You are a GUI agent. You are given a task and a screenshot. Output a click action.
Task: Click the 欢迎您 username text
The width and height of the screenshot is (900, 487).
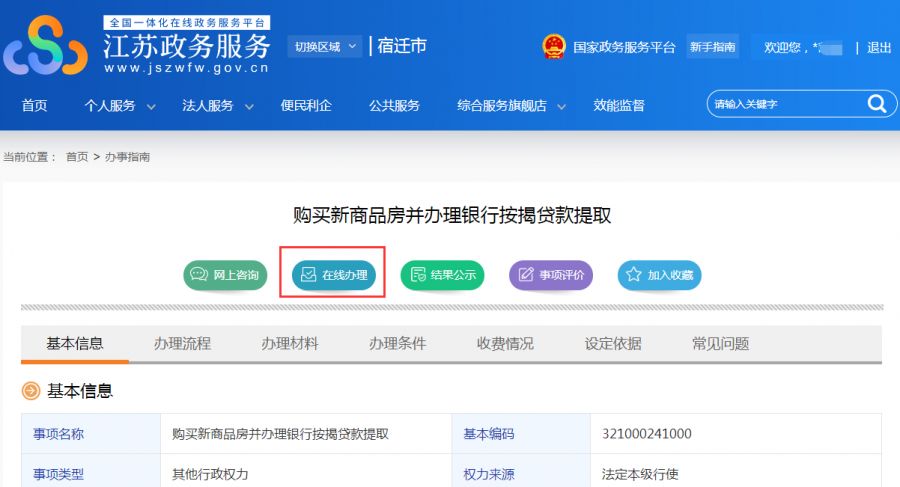click(802, 48)
